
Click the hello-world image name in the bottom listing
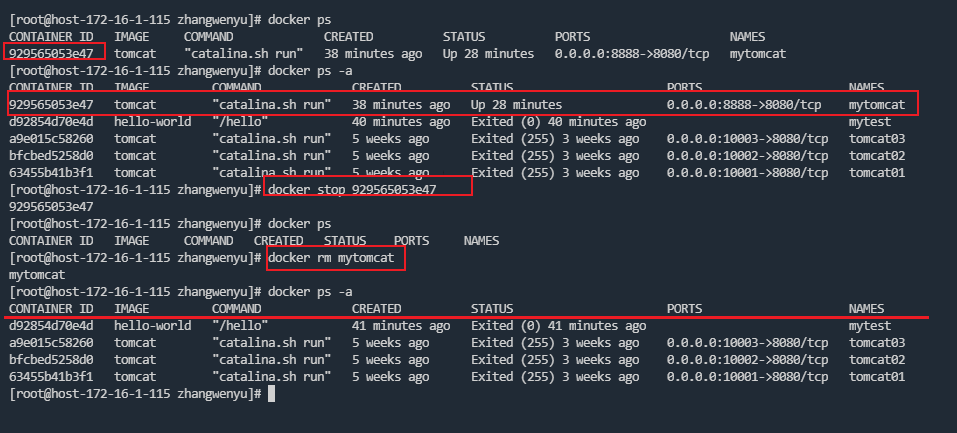tap(152, 325)
